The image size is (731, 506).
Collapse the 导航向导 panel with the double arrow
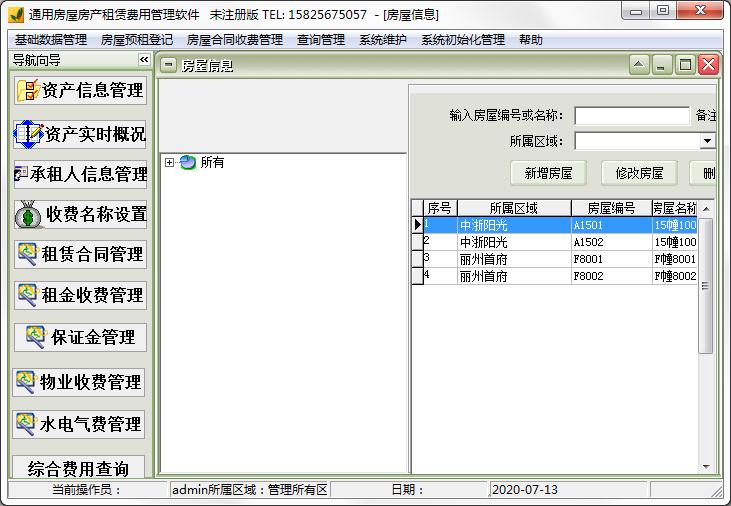click(143, 60)
